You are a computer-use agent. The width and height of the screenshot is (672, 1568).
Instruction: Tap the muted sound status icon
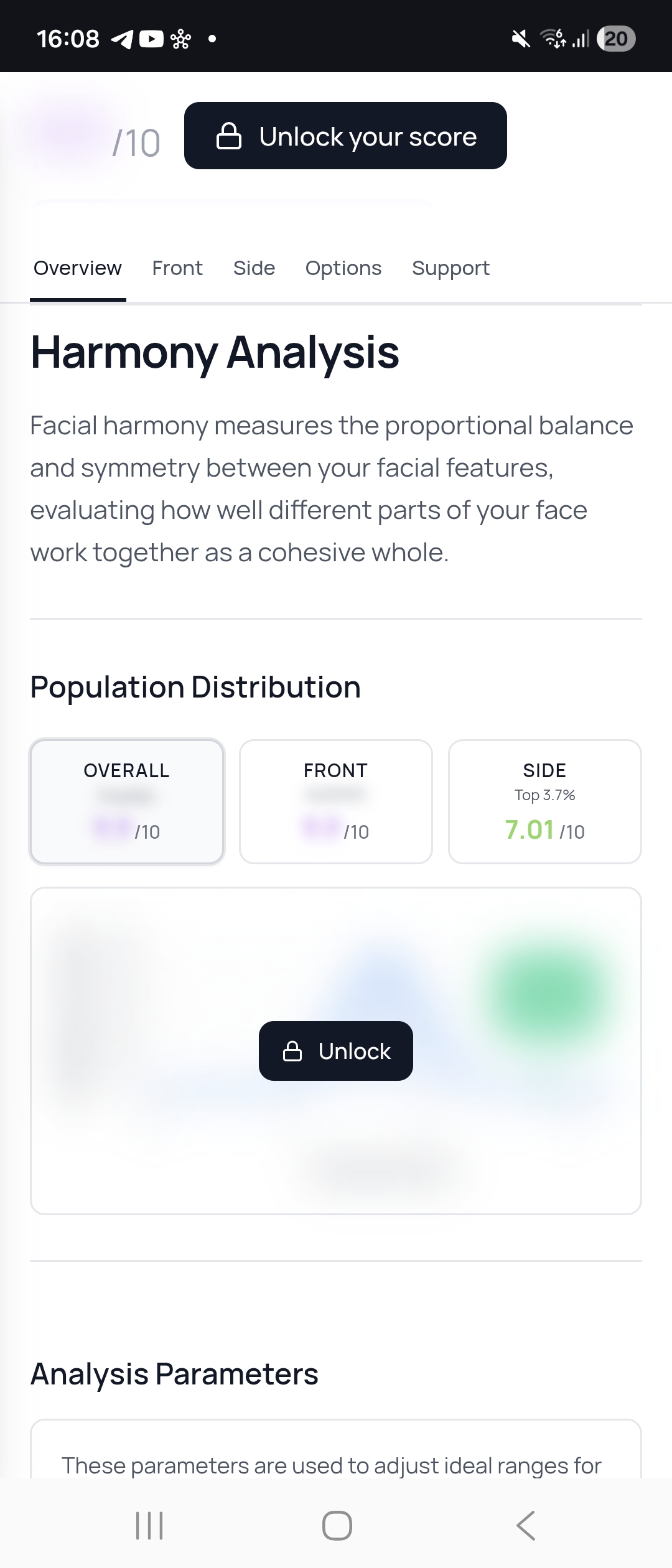coord(521,39)
